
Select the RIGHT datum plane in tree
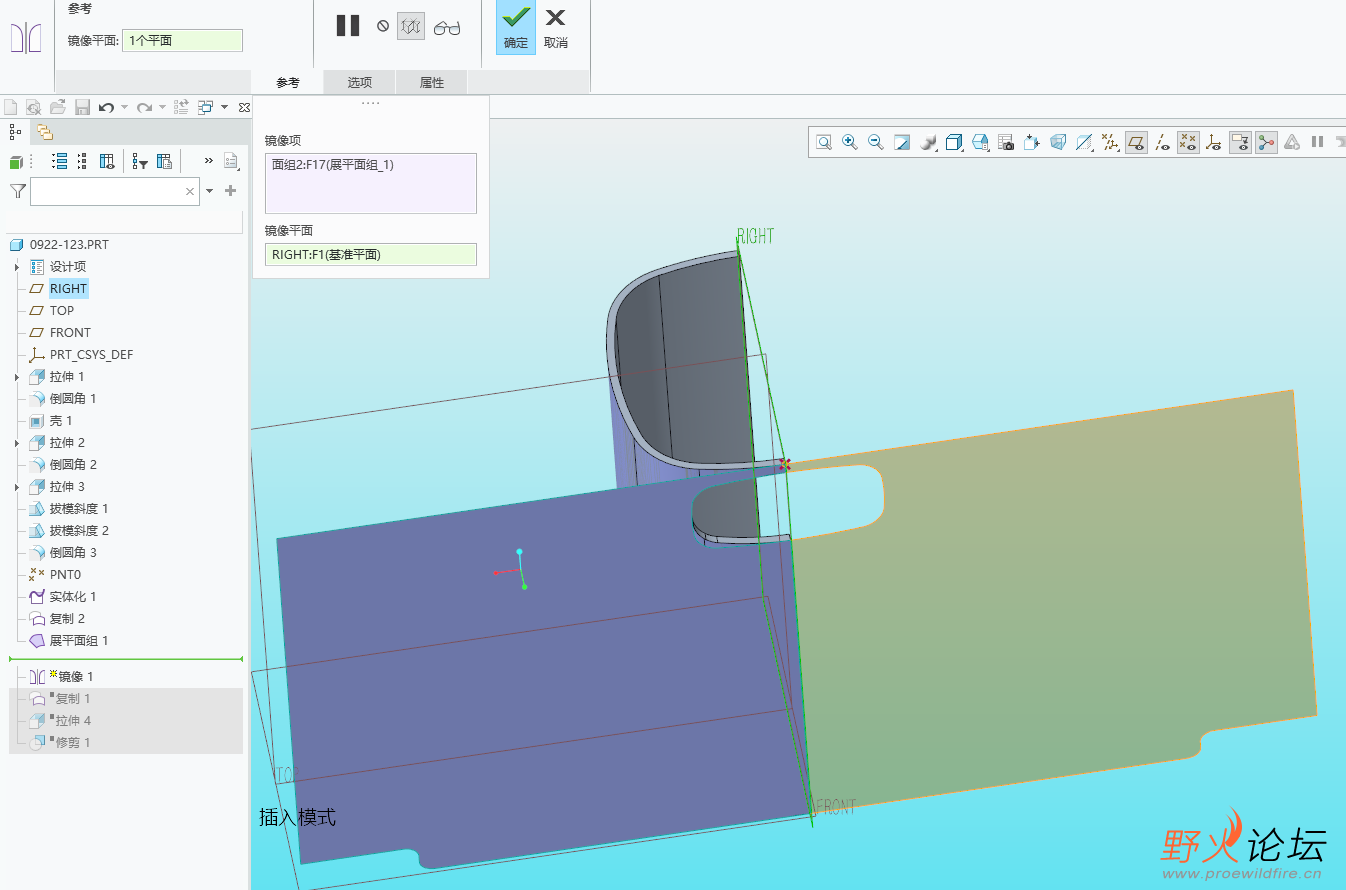(68, 289)
